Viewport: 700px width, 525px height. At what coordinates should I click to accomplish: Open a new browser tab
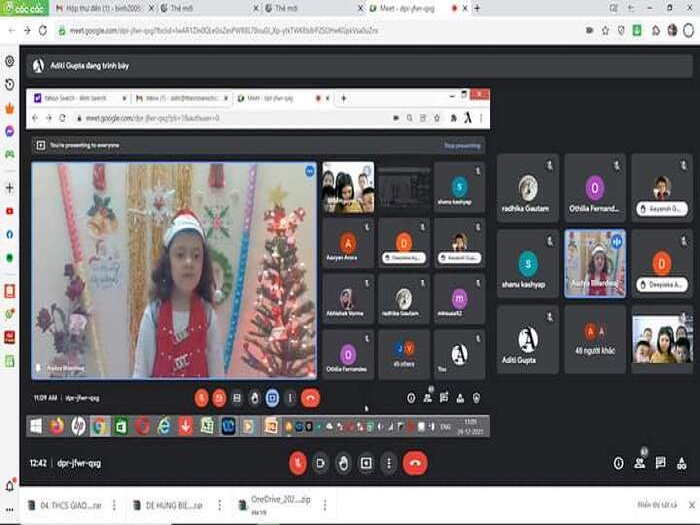477,8
